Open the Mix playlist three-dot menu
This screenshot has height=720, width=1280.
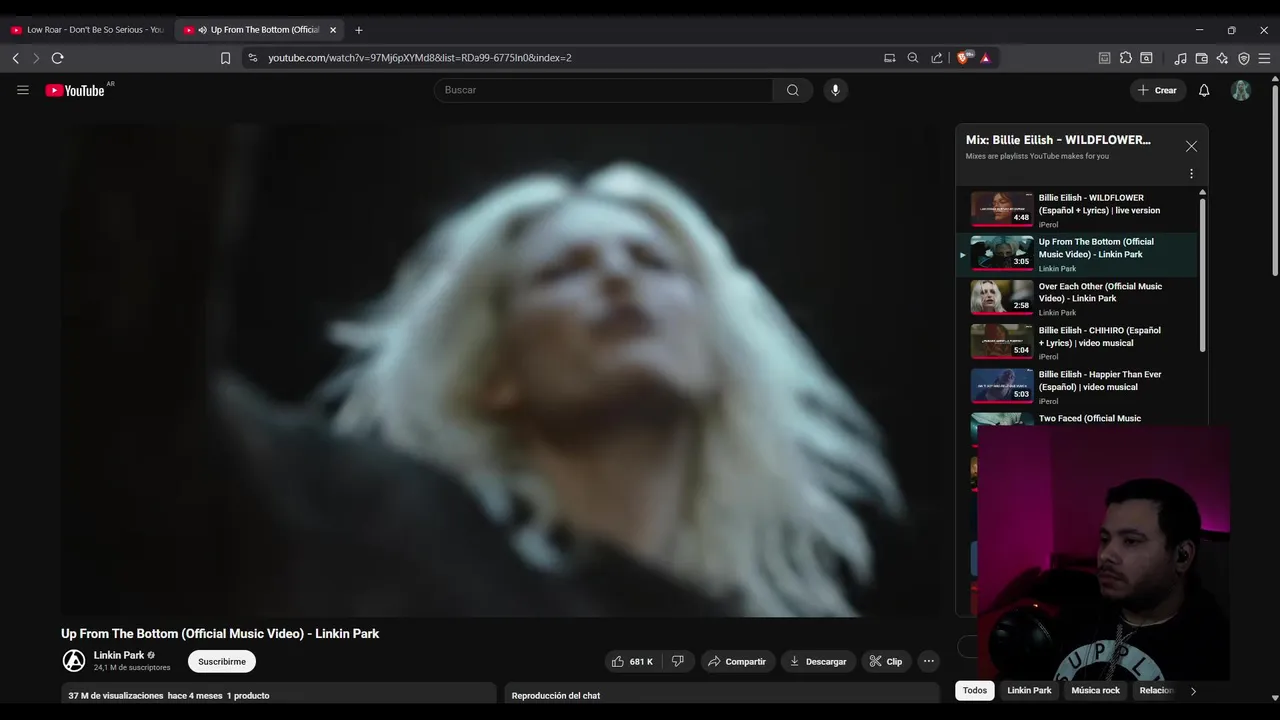tap(1191, 174)
